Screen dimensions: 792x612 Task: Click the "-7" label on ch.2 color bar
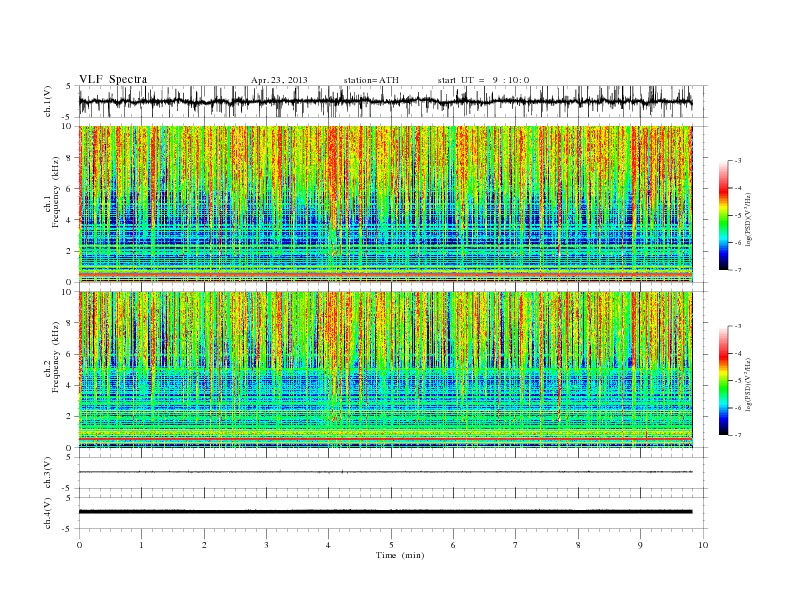[x=737, y=435]
